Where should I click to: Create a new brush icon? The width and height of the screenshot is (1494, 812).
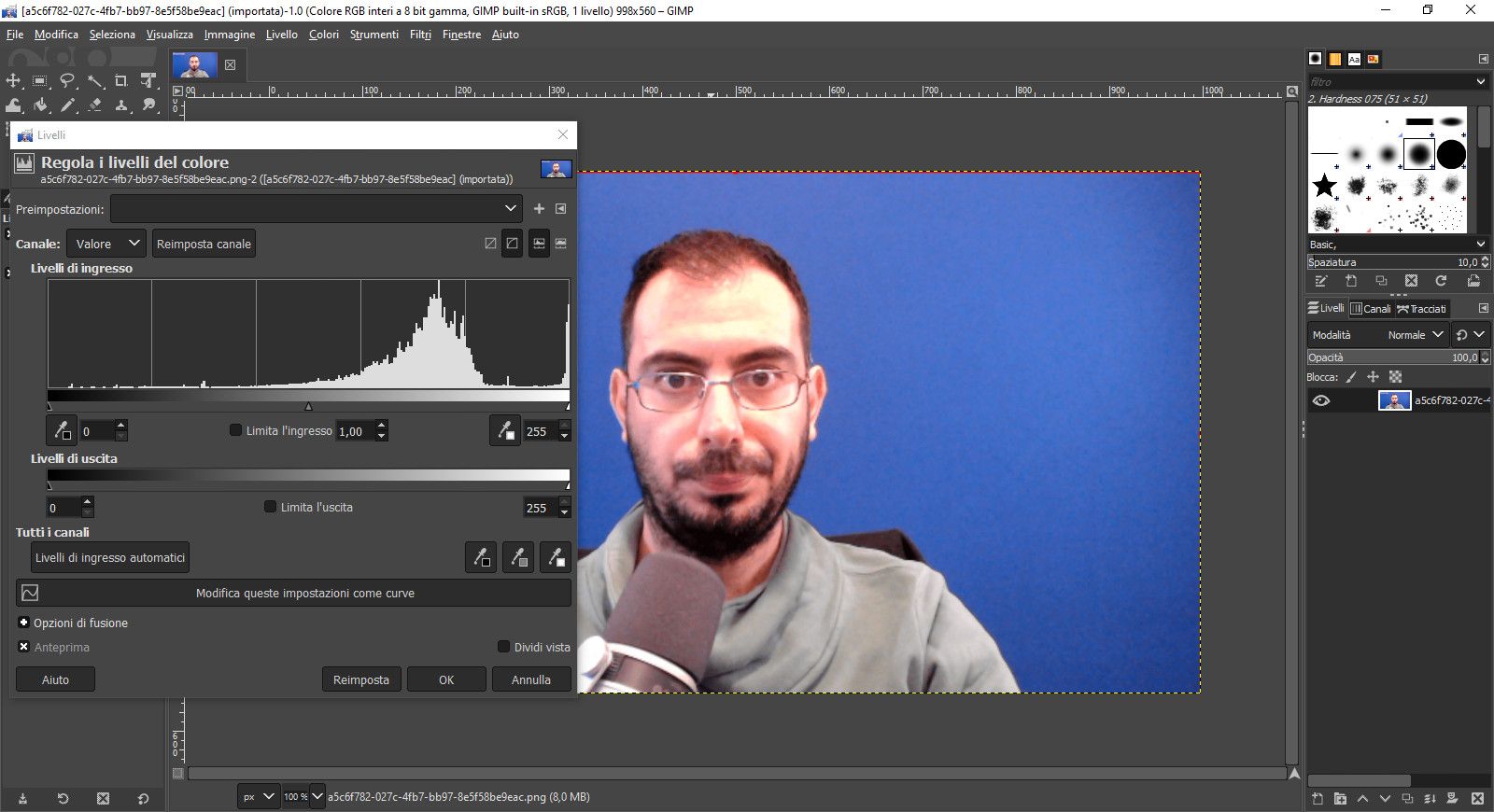pyautogui.click(x=1351, y=281)
